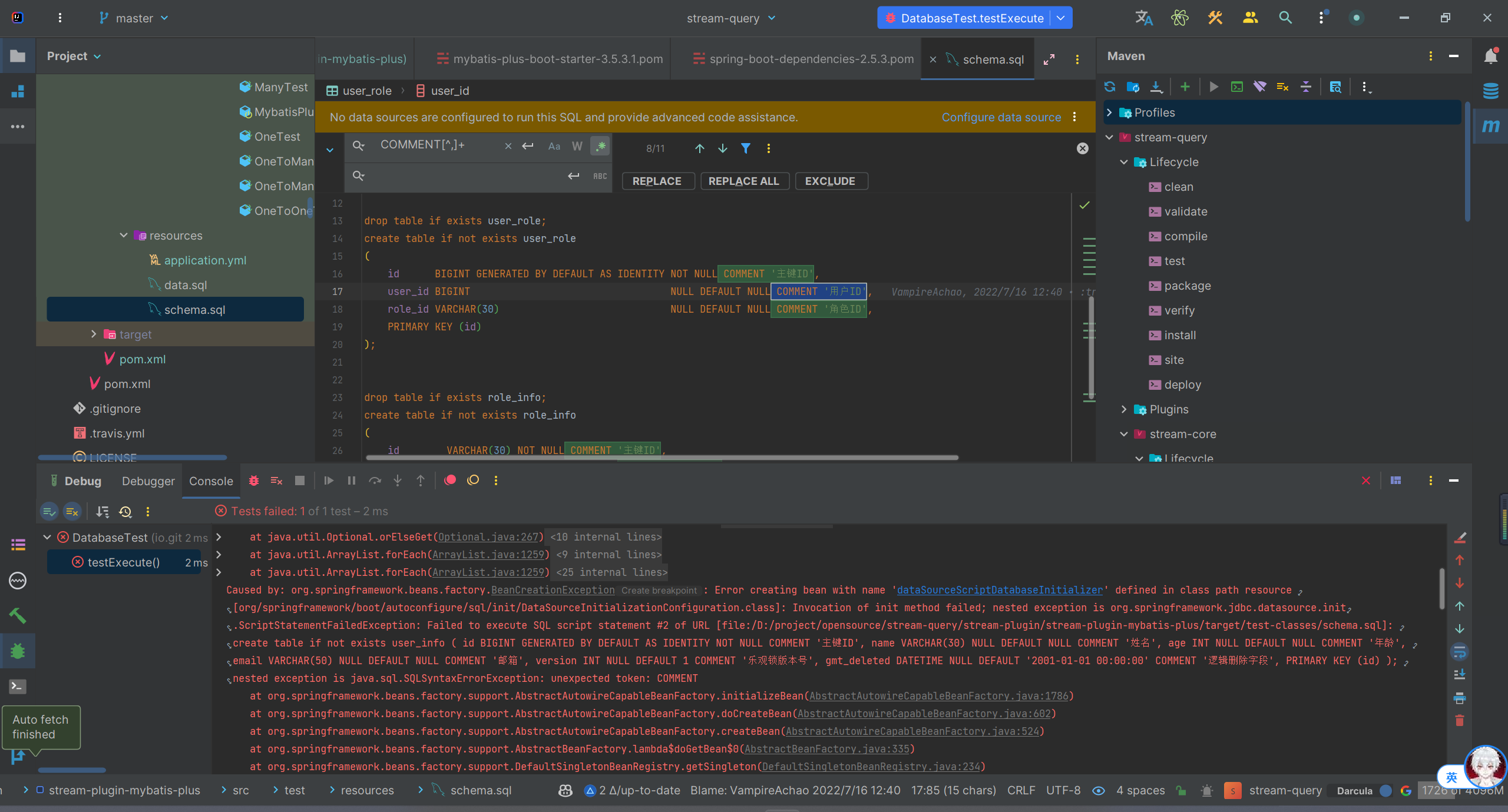Click Configure data source link
1508x812 pixels.
pyautogui.click(x=1001, y=117)
